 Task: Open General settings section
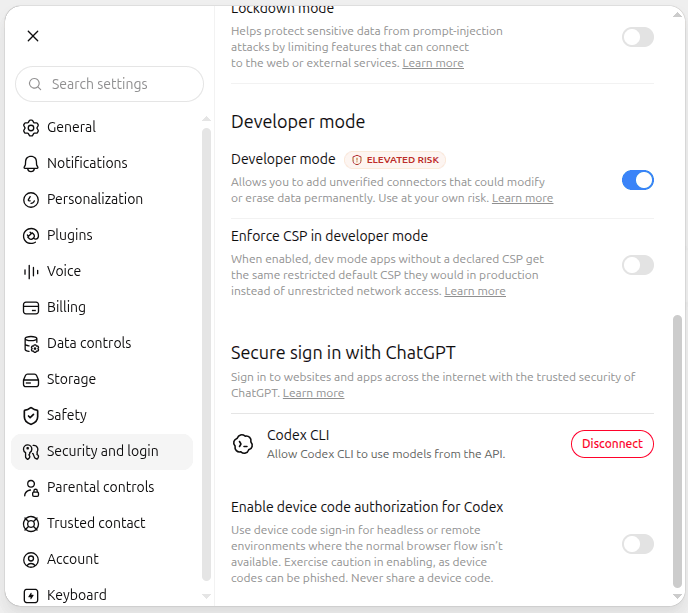pyautogui.click(x=102, y=127)
